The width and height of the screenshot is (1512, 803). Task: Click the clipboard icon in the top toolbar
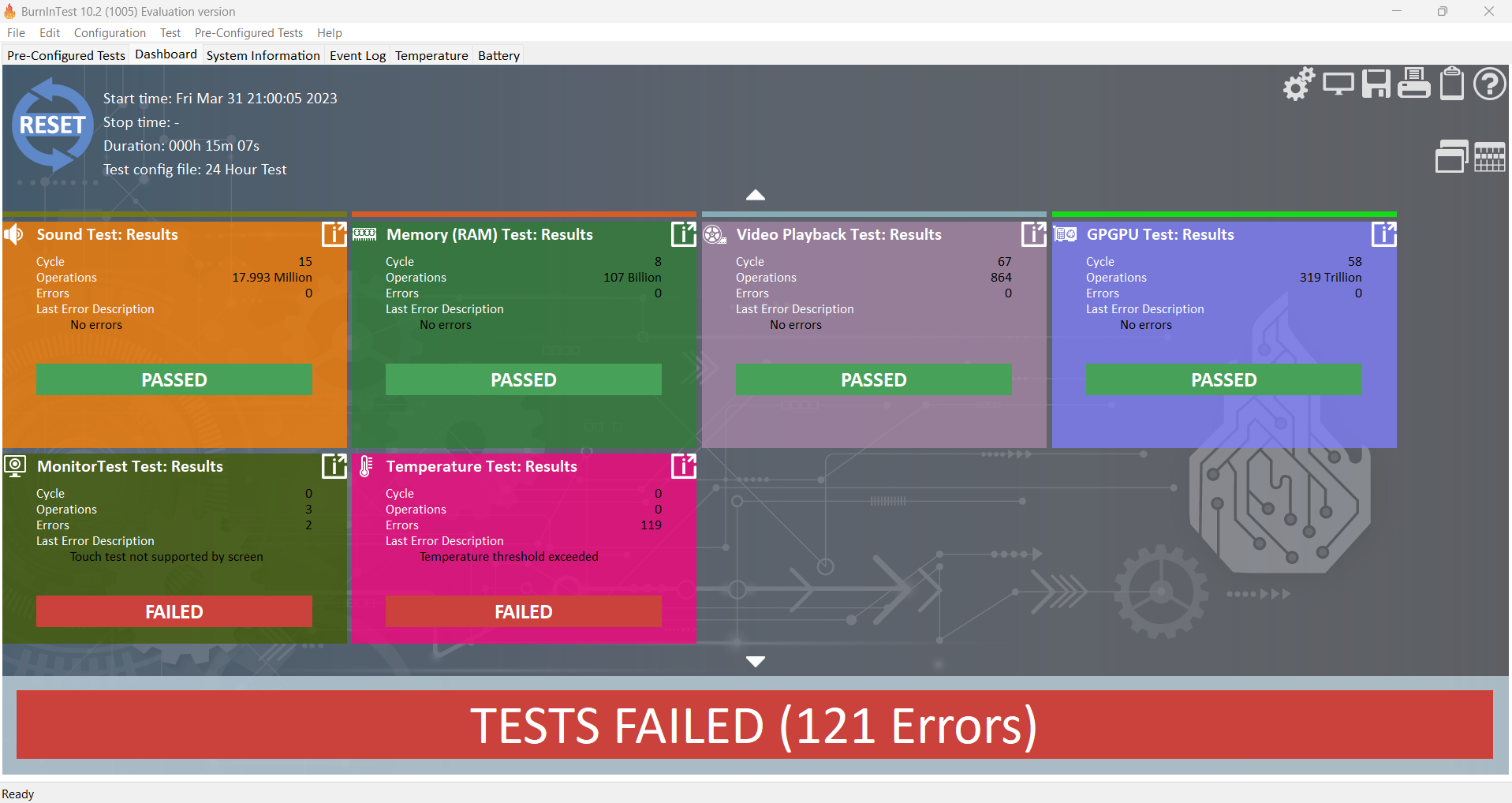pos(1452,83)
